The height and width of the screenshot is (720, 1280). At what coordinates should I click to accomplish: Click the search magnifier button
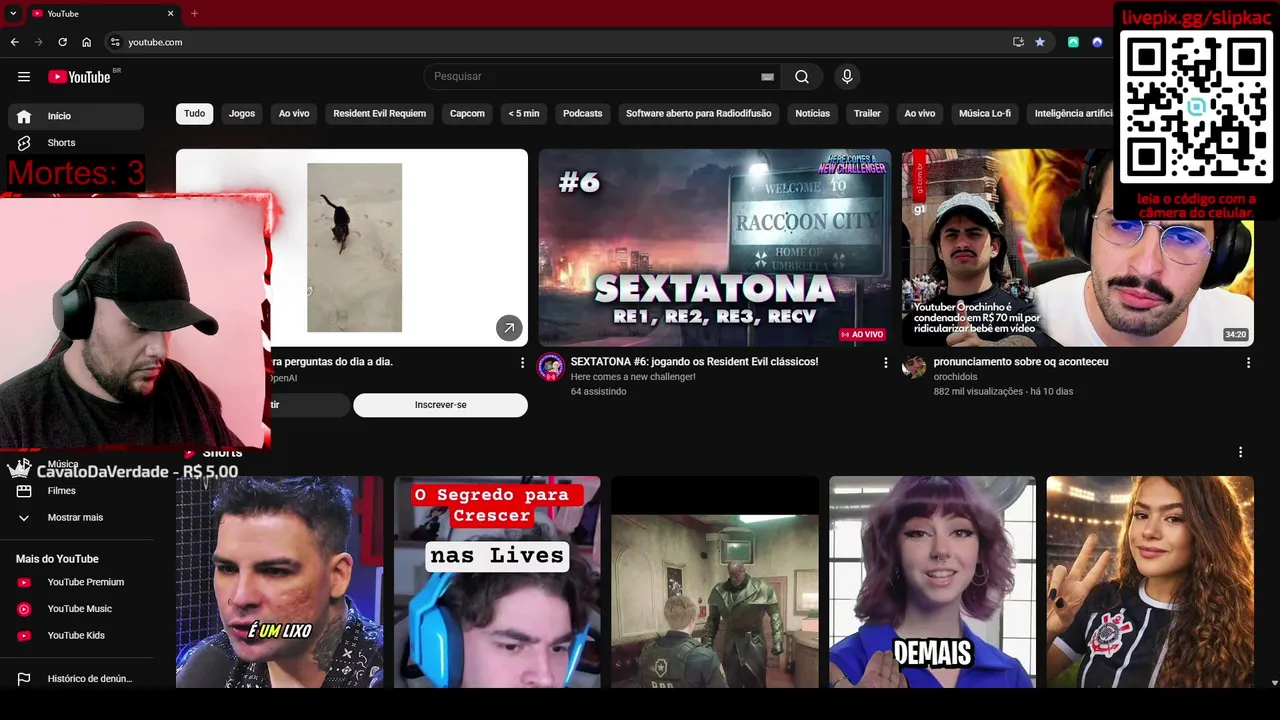802,77
